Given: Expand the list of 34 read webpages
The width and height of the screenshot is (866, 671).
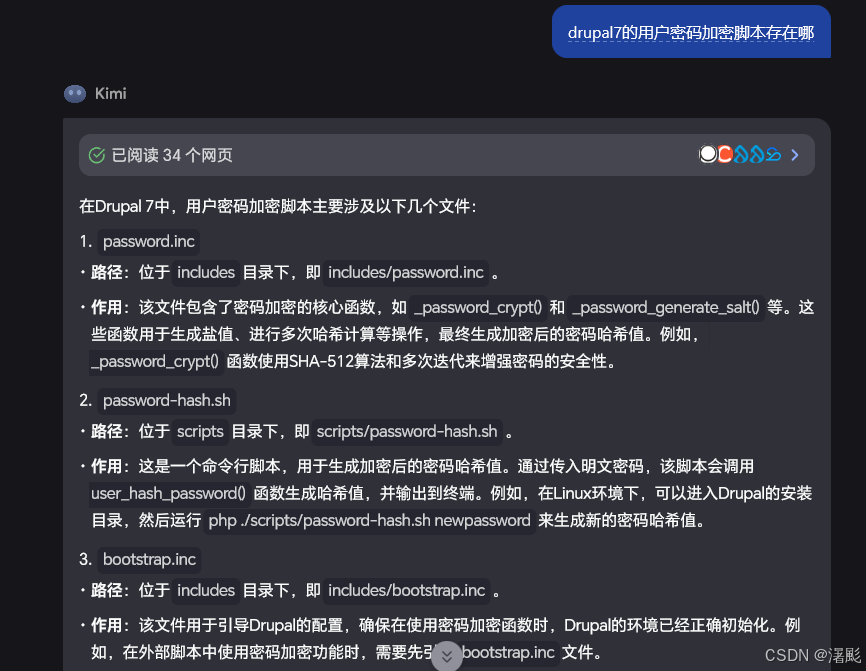Looking at the screenshot, I should (x=795, y=155).
